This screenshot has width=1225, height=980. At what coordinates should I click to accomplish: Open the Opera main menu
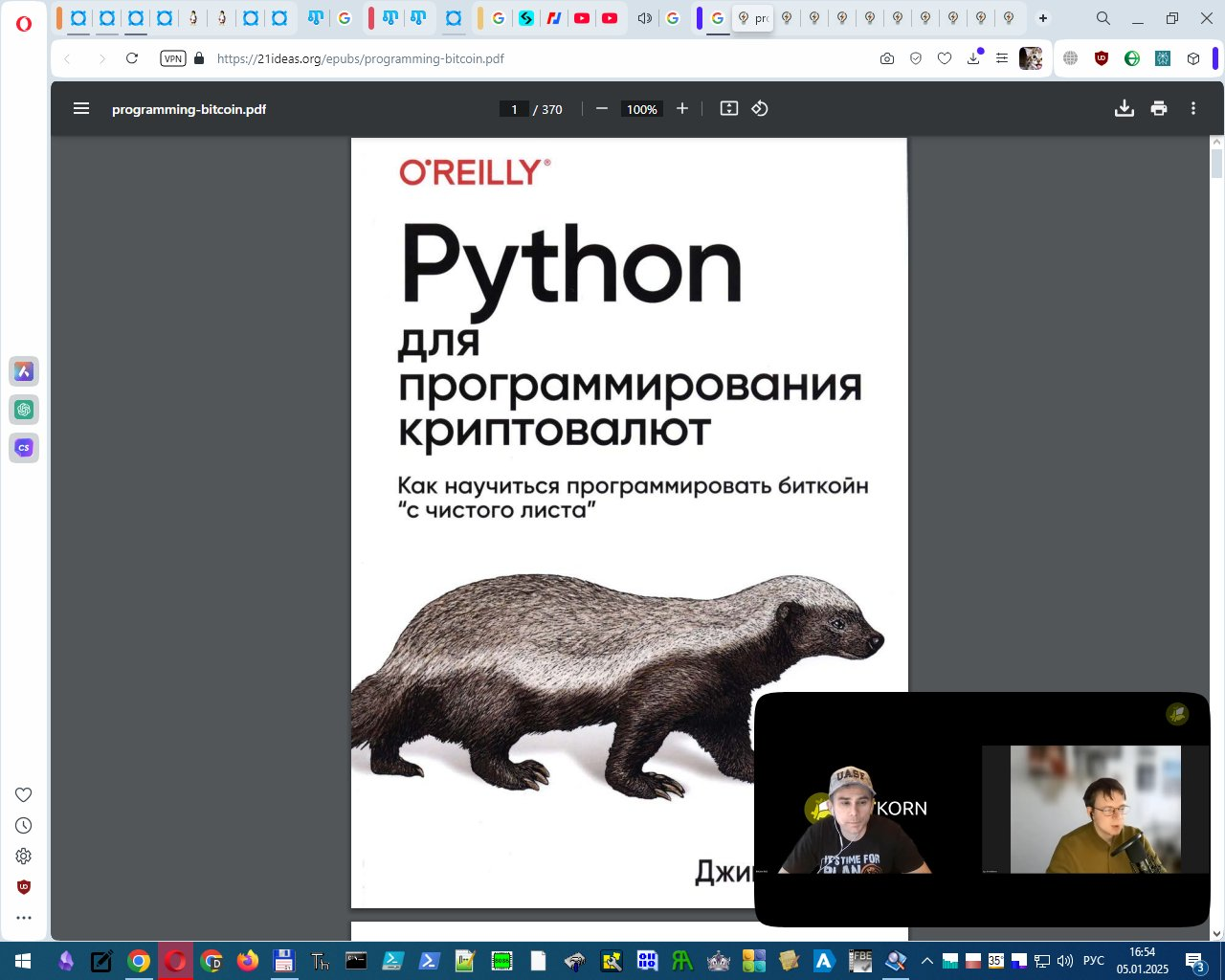coord(24,23)
